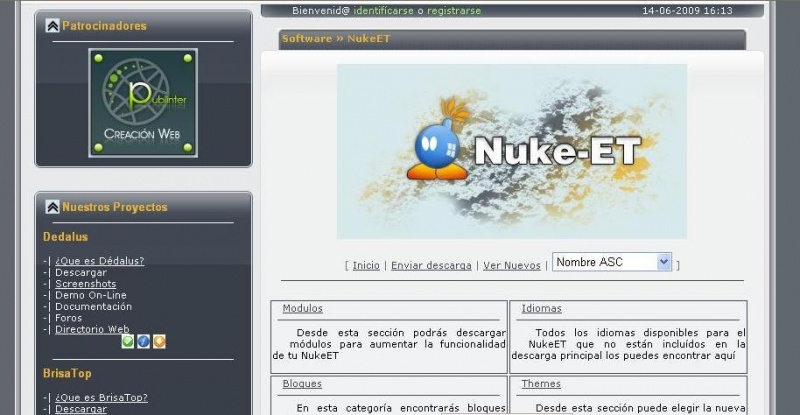Open ¿Que es BrisaTop? link
Viewport: 800px width, 415px height.
101,397
